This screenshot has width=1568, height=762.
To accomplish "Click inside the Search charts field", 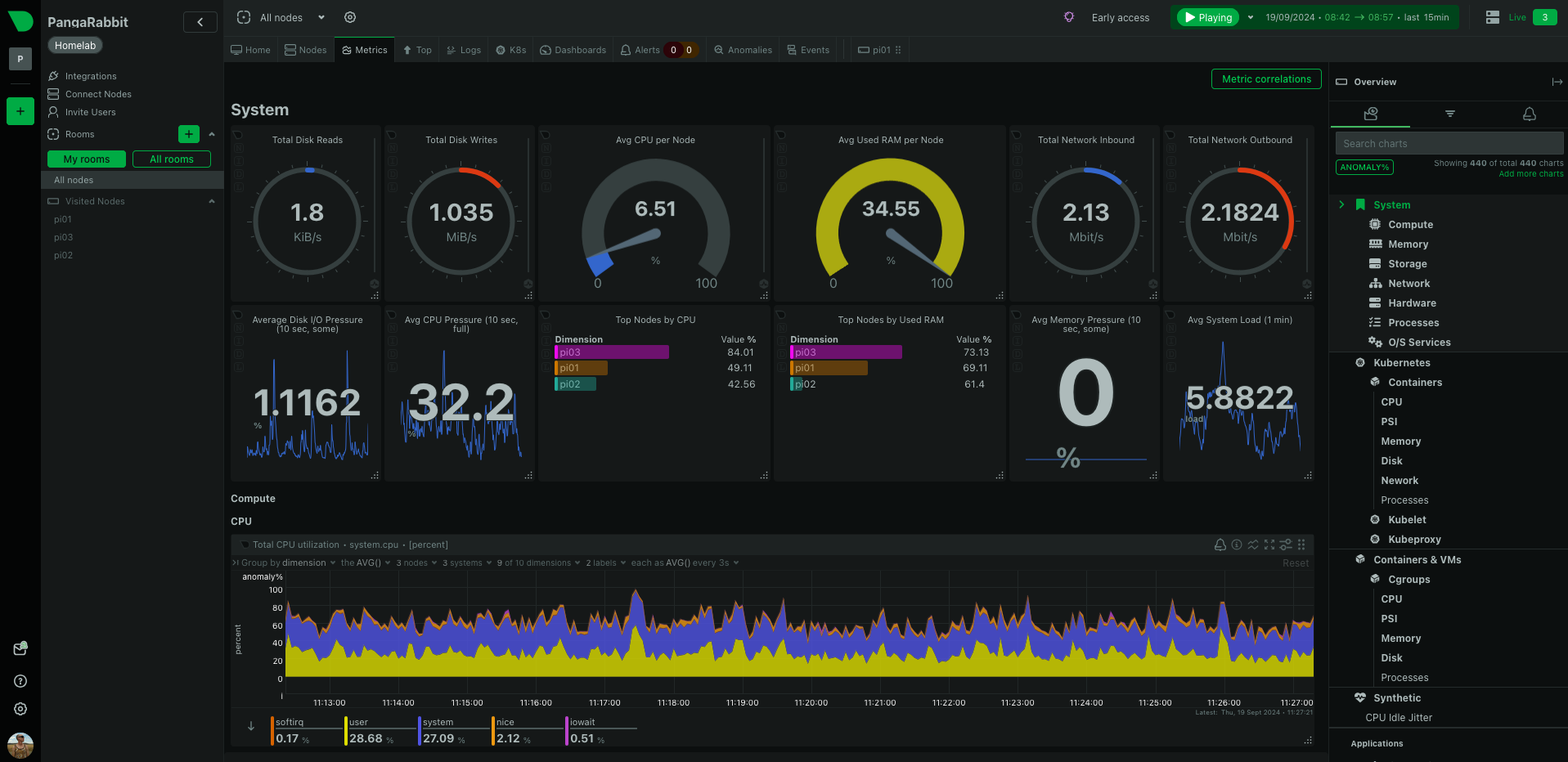I will tap(1448, 143).
